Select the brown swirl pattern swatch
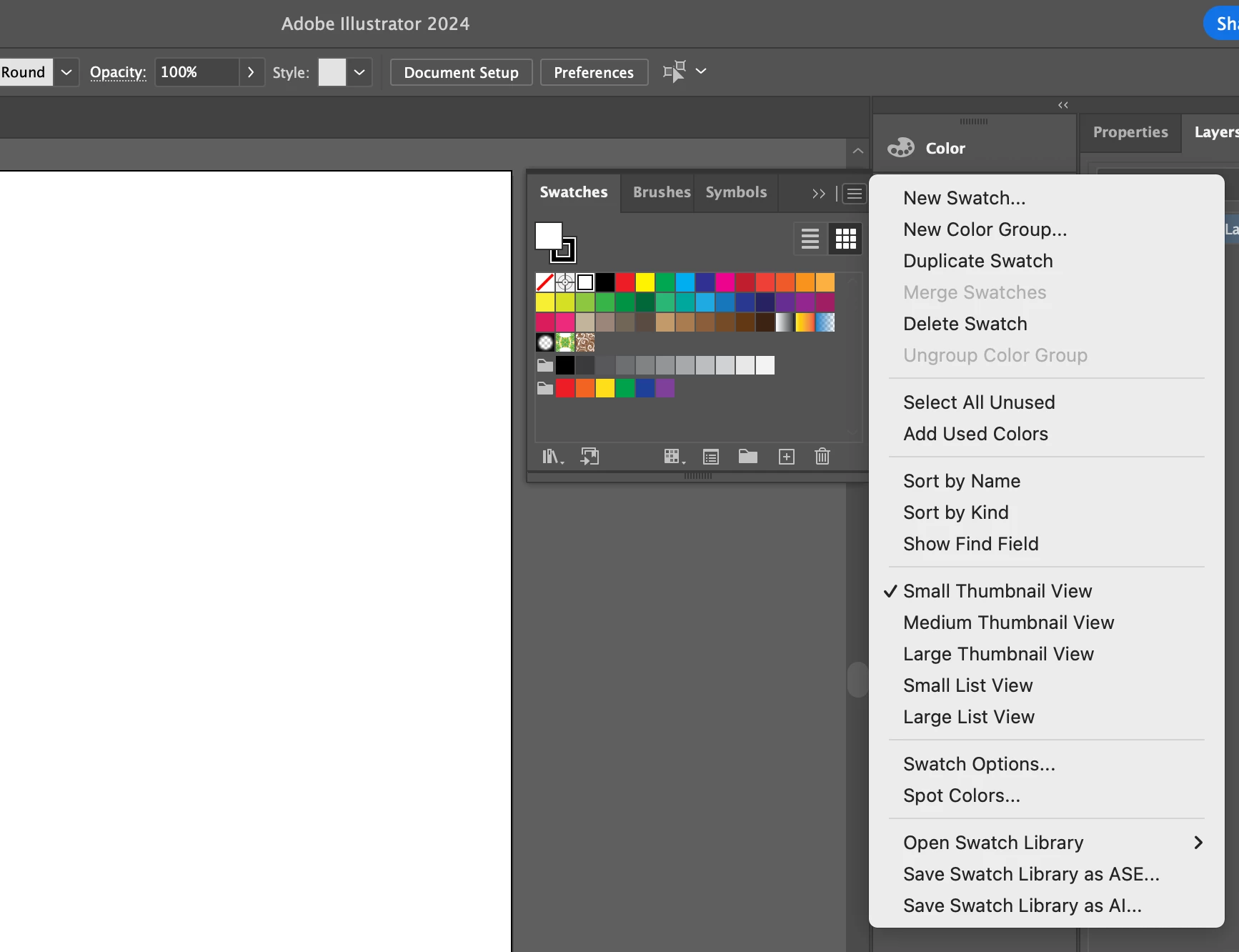This screenshot has width=1239, height=952. pos(585,342)
